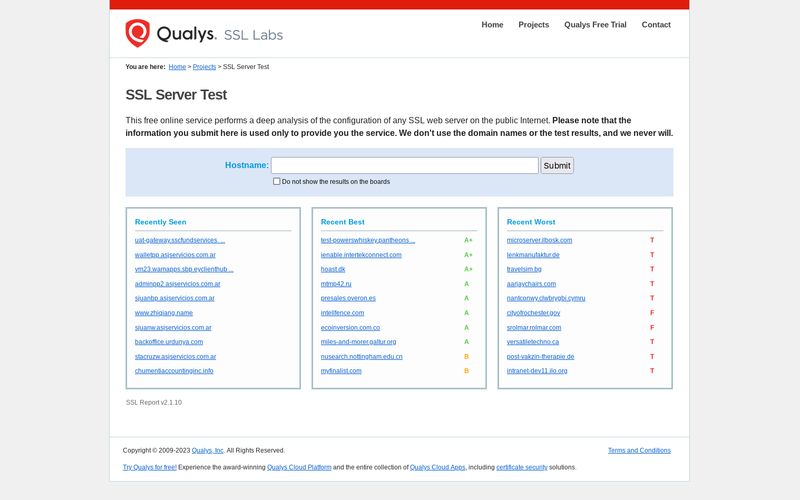Open mtmp42.ru link
Viewport: 800px width, 500px height.
pyautogui.click(x=336, y=284)
